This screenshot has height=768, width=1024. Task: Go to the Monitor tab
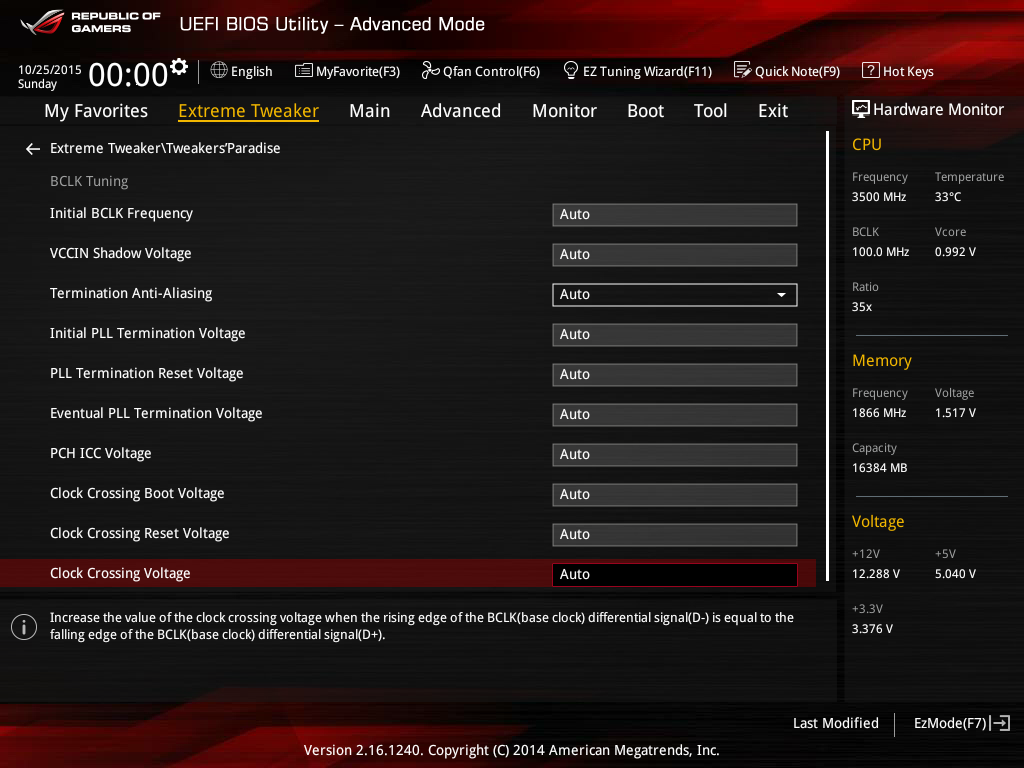coord(564,111)
